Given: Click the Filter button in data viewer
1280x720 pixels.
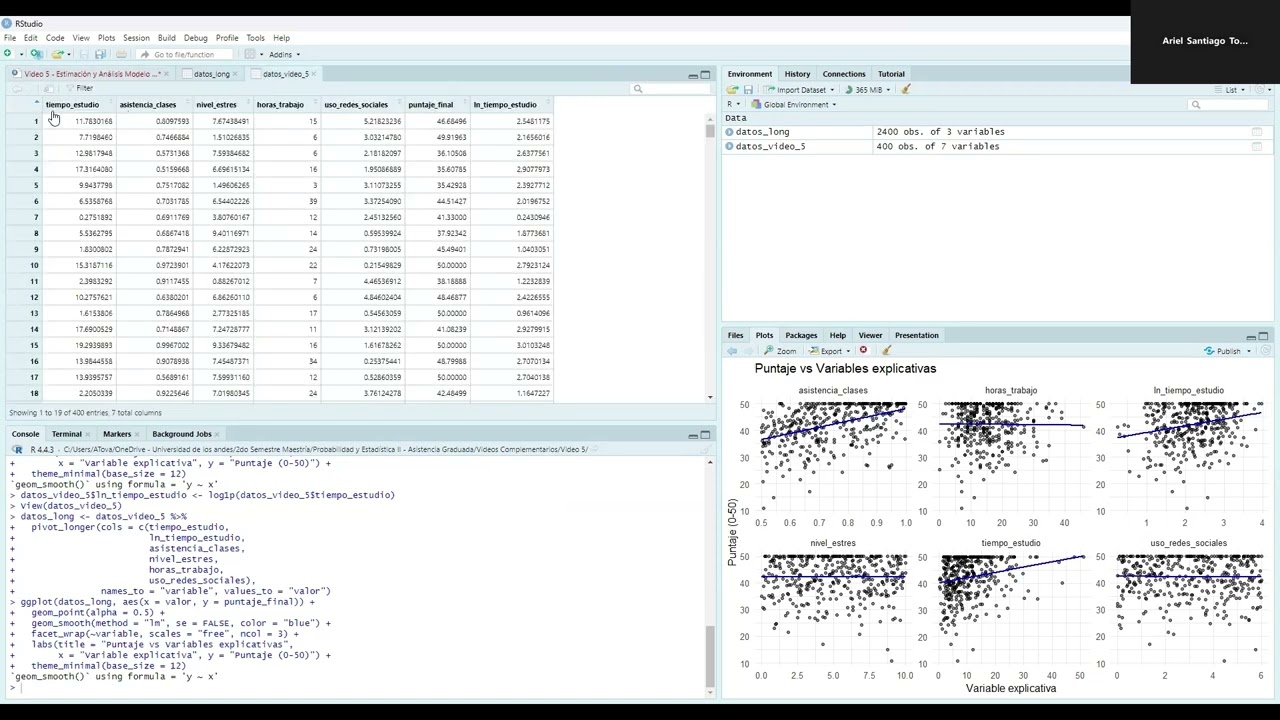Looking at the screenshot, I should [80, 88].
